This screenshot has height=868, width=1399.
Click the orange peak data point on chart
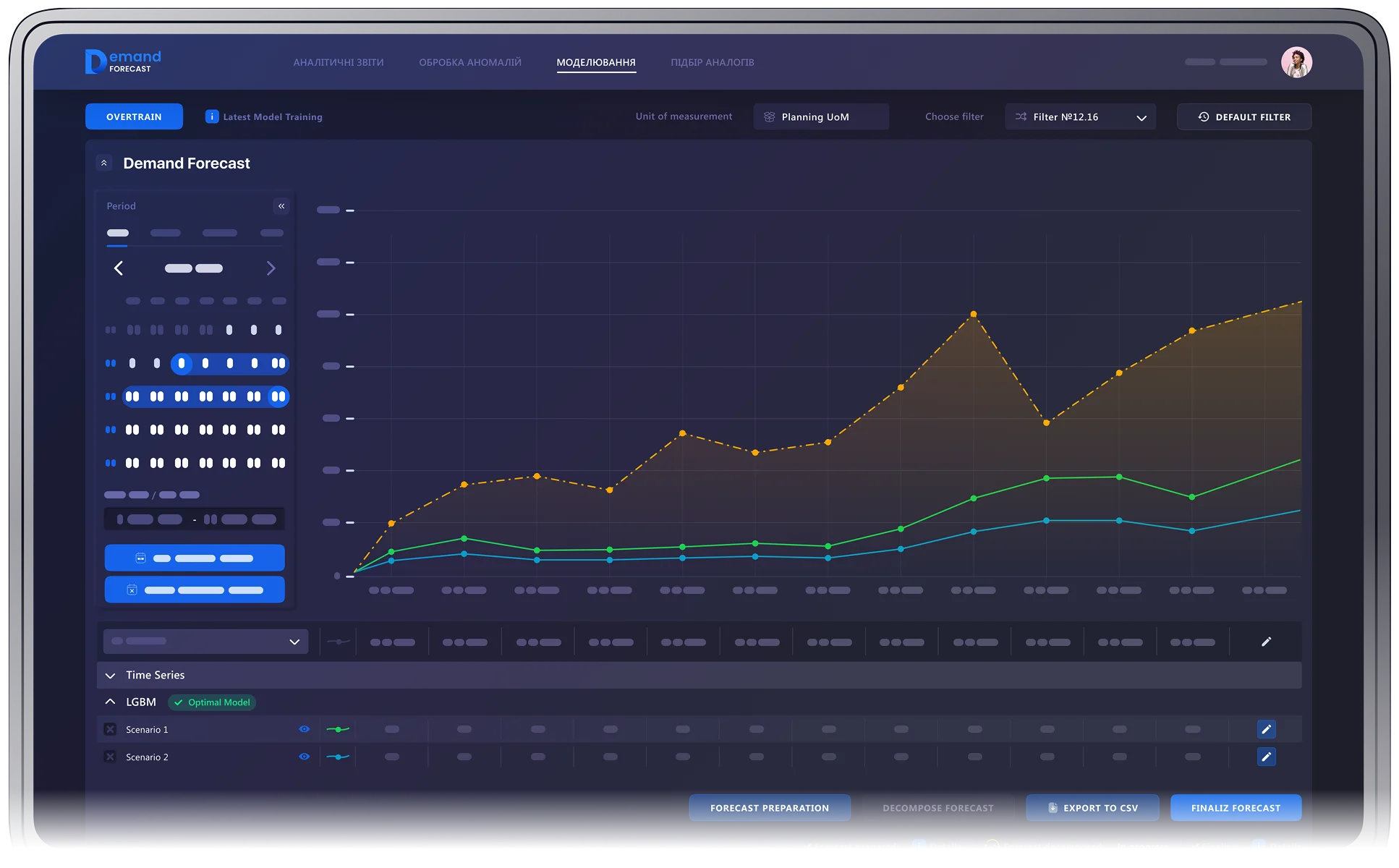[973, 314]
